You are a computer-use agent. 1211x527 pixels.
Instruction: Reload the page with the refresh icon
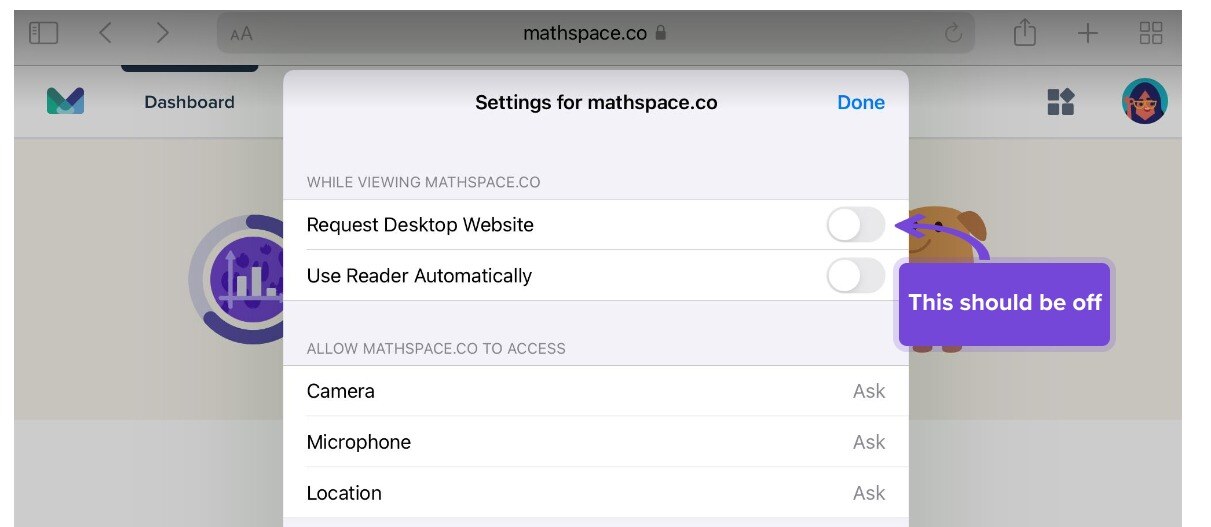coord(954,33)
